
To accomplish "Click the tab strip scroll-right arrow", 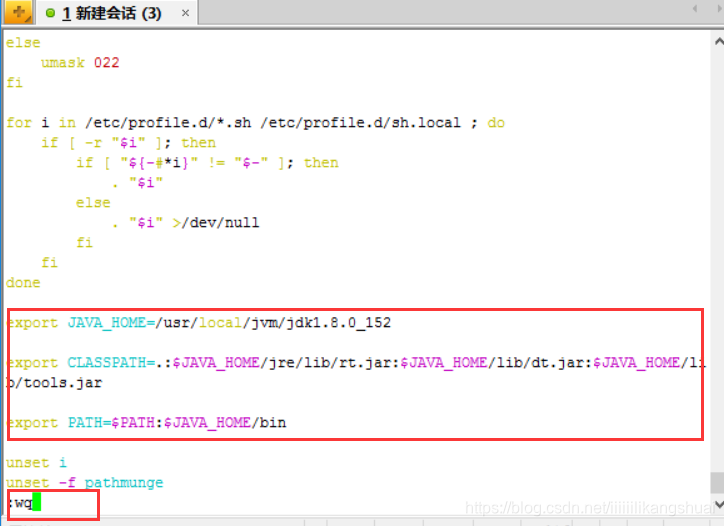I will coord(719,9).
